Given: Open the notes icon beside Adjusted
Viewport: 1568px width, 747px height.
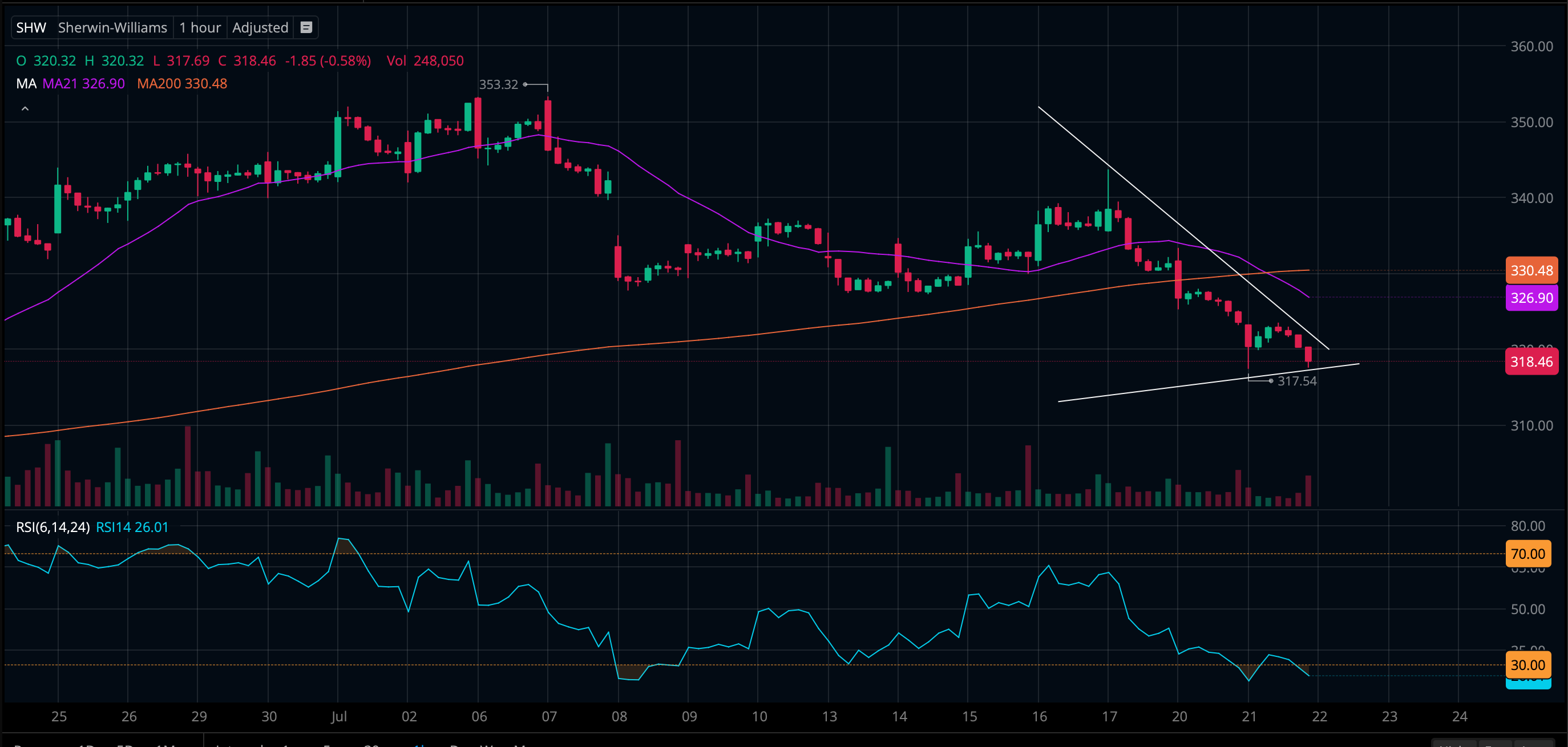Looking at the screenshot, I should 306,27.
